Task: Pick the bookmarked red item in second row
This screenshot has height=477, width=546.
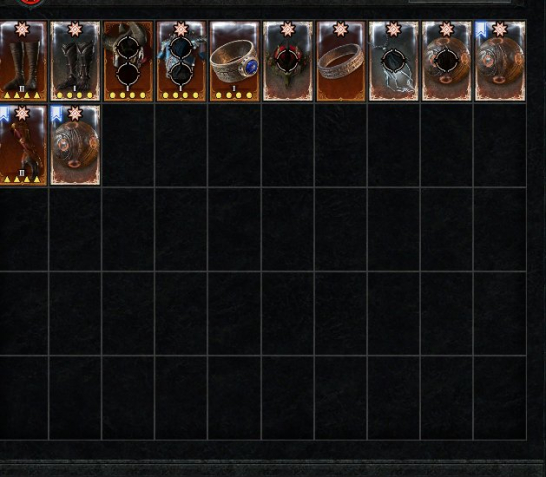Action: (23, 145)
